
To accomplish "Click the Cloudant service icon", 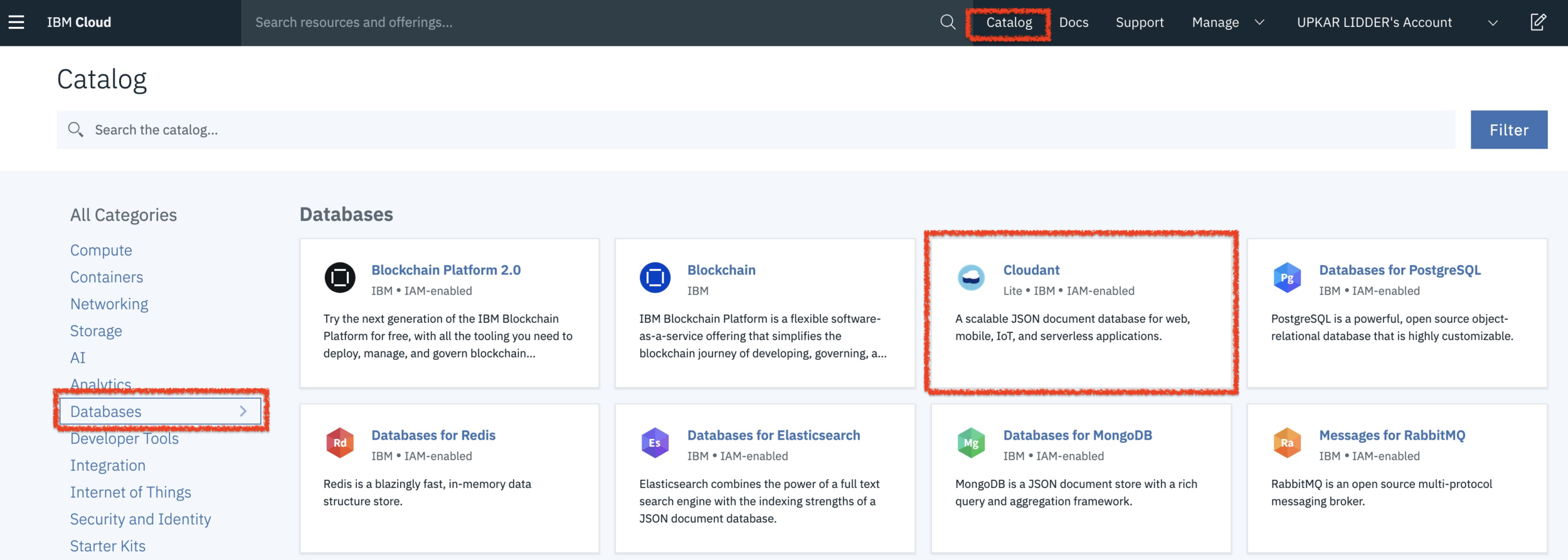I will tap(971, 277).
